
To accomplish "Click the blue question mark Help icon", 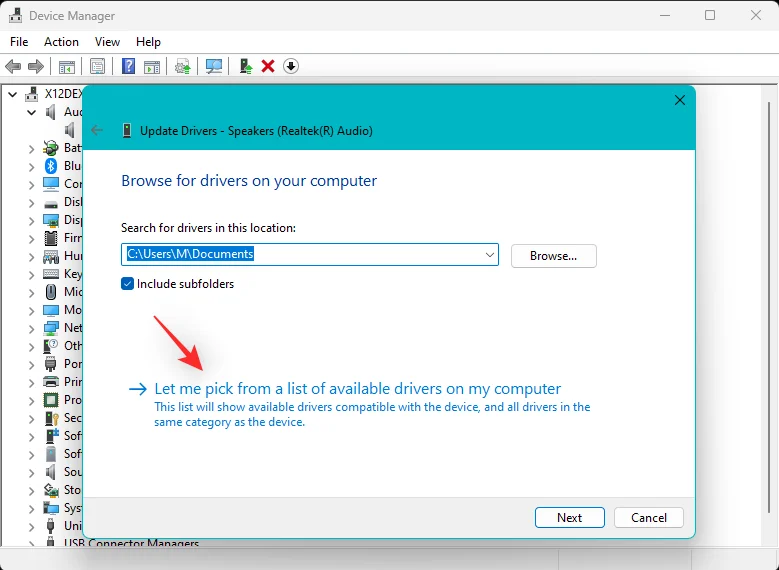I will click(x=128, y=66).
